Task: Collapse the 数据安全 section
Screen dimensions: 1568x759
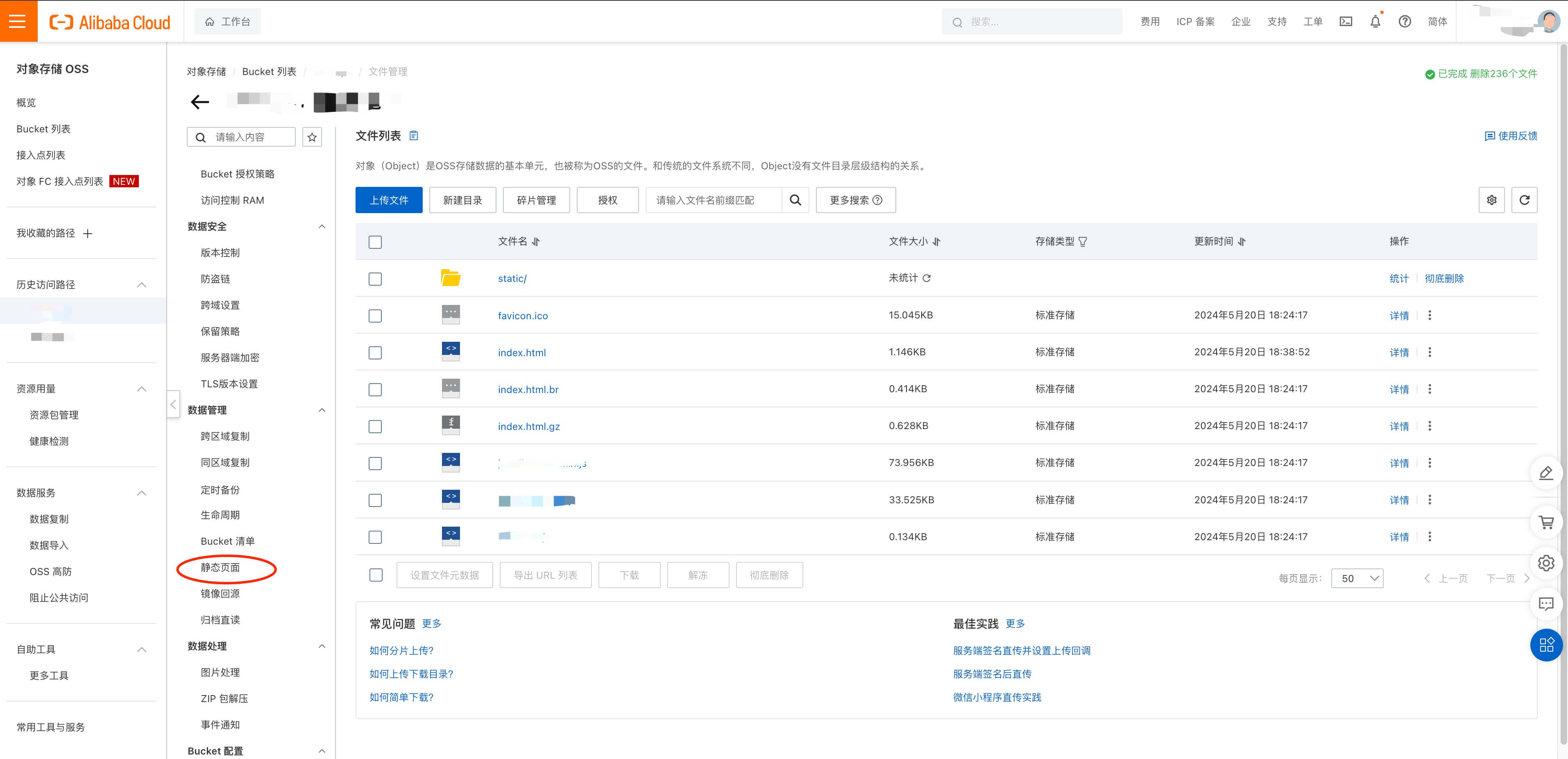Action: coord(322,226)
